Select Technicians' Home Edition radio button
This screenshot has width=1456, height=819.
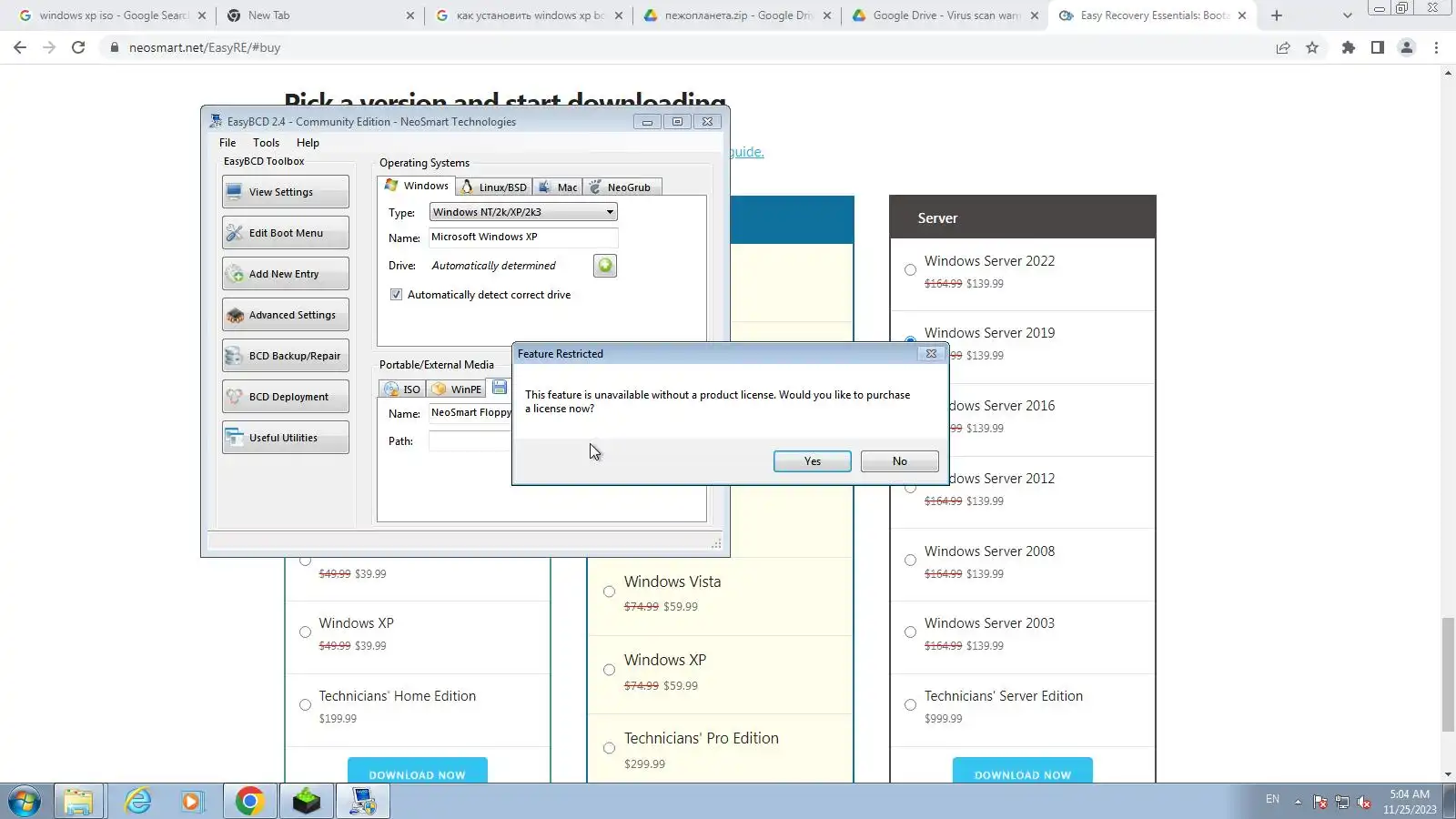305,705
